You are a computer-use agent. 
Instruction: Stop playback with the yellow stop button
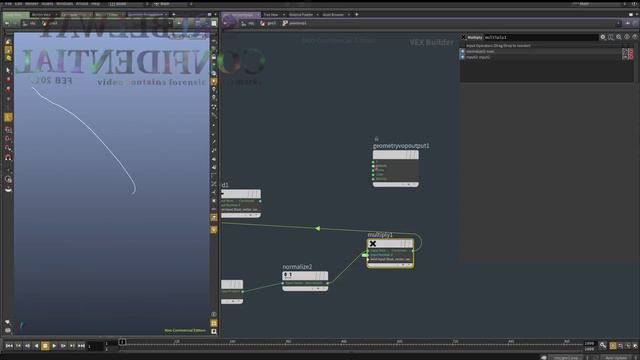point(45,346)
